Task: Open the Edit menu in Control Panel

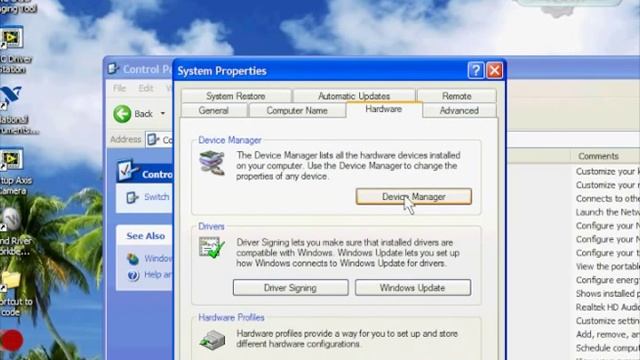Action: [x=146, y=88]
